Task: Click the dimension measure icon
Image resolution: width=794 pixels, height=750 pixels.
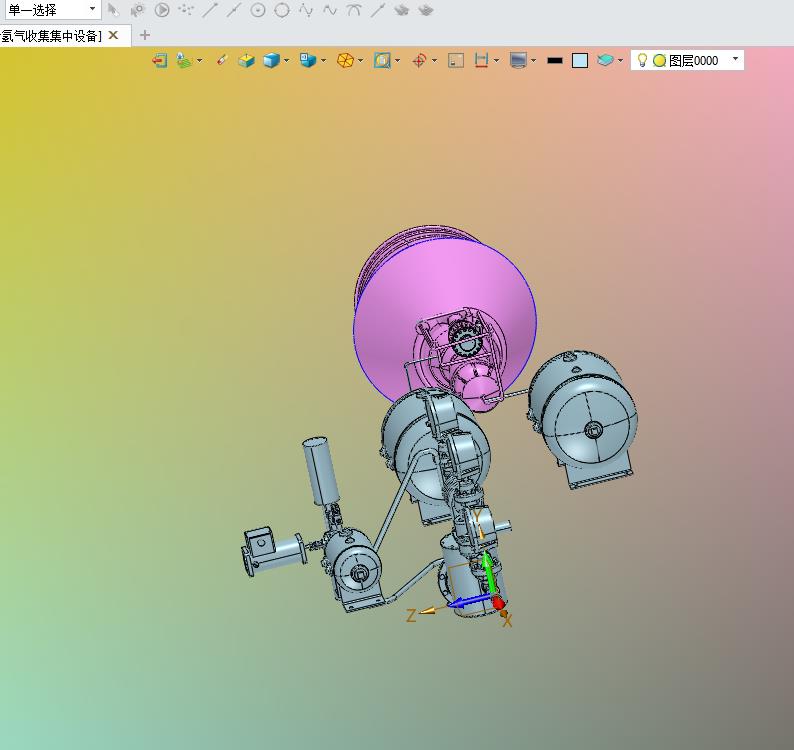Action: (481, 61)
